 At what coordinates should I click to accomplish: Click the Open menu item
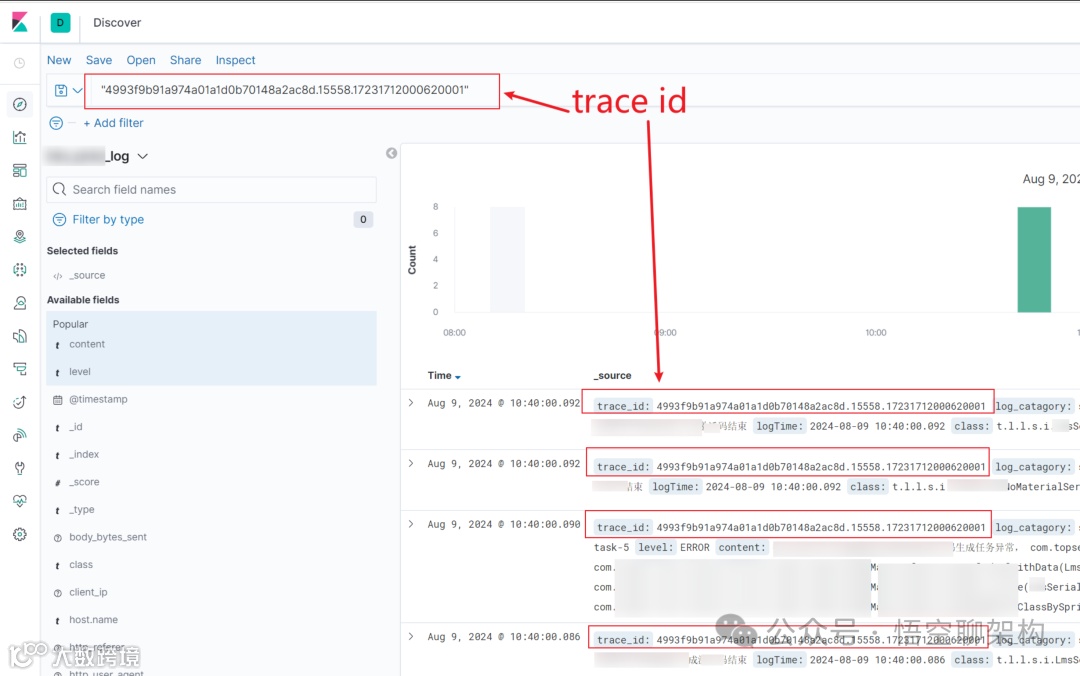(x=141, y=60)
